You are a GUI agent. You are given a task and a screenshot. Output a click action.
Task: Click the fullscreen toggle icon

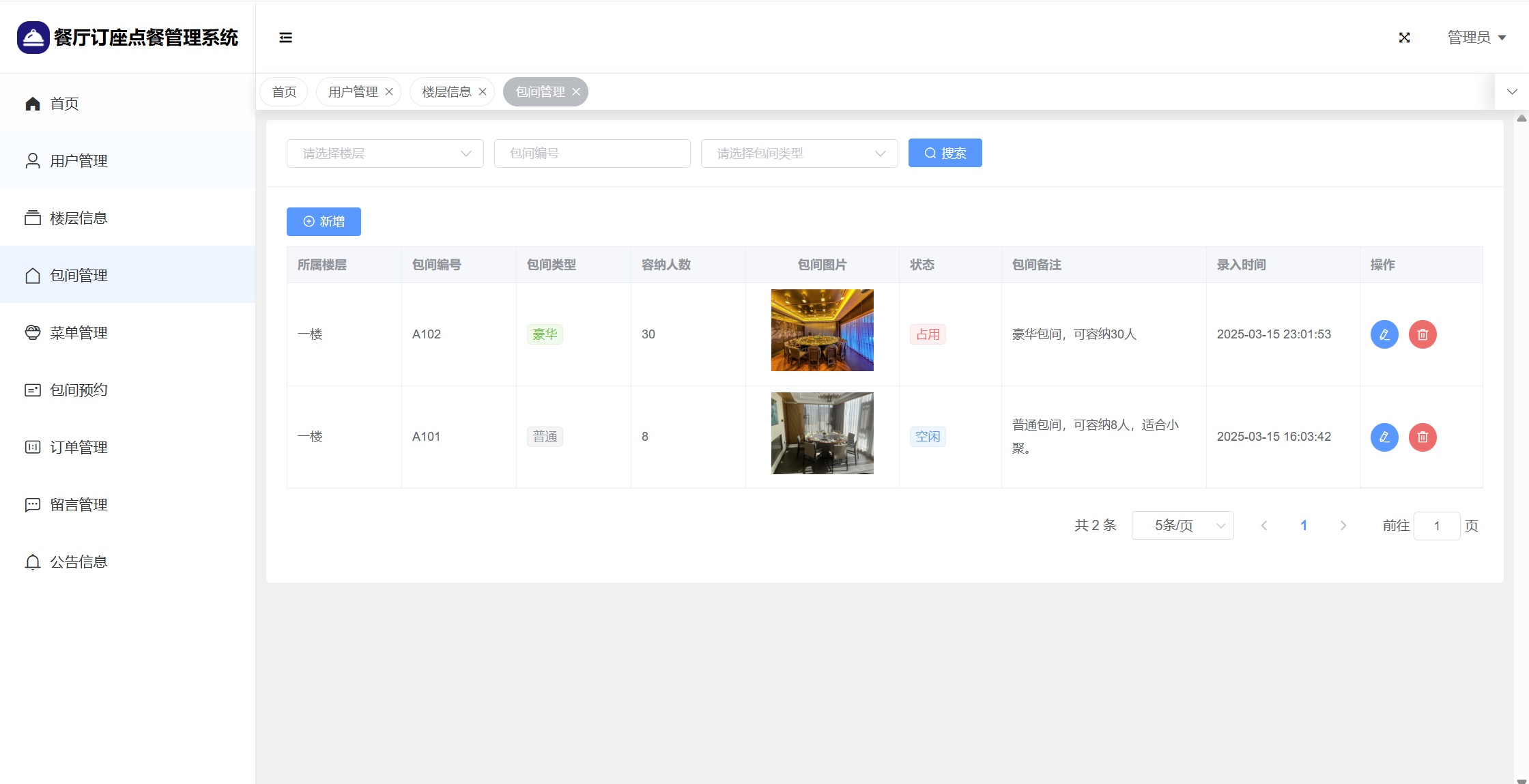click(1404, 38)
